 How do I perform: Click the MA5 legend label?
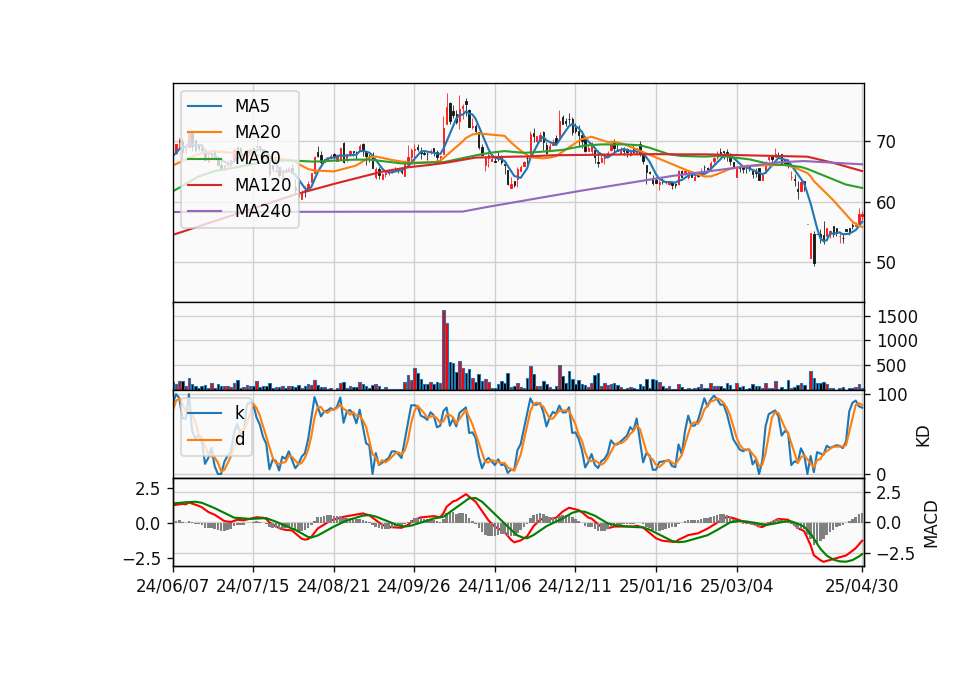(252, 106)
